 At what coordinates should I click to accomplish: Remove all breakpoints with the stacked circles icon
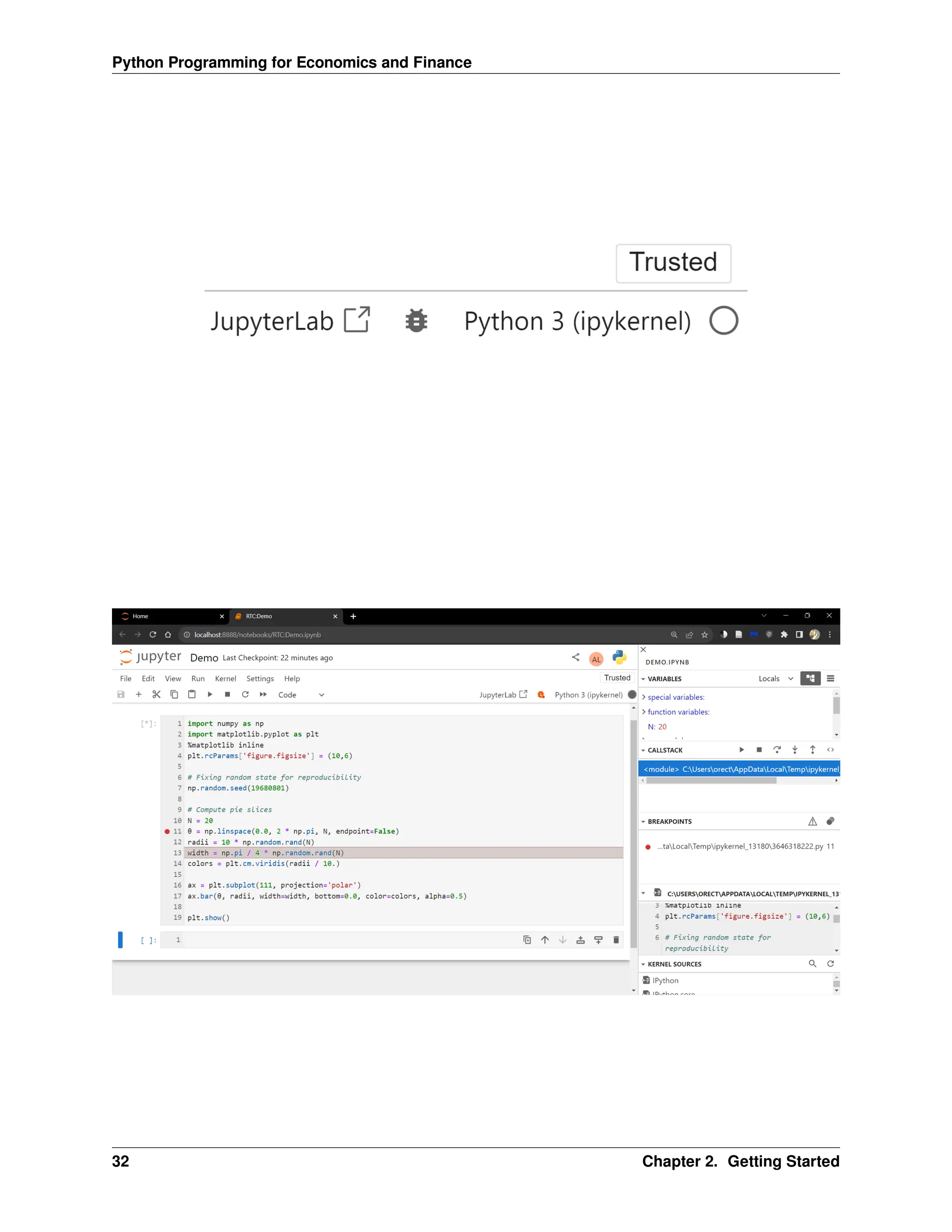pos(830,821)
